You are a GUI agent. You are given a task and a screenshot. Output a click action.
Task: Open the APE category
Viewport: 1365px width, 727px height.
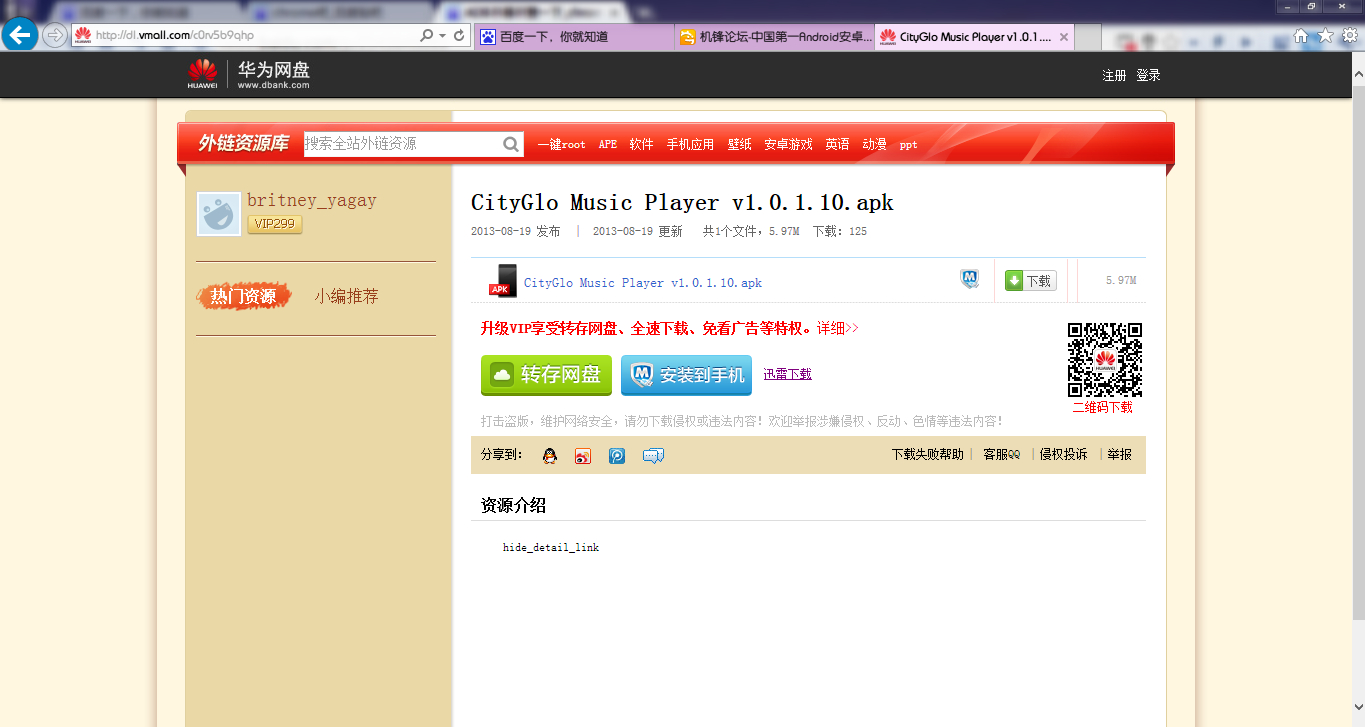pyautogui.click(x=608, y=145)
